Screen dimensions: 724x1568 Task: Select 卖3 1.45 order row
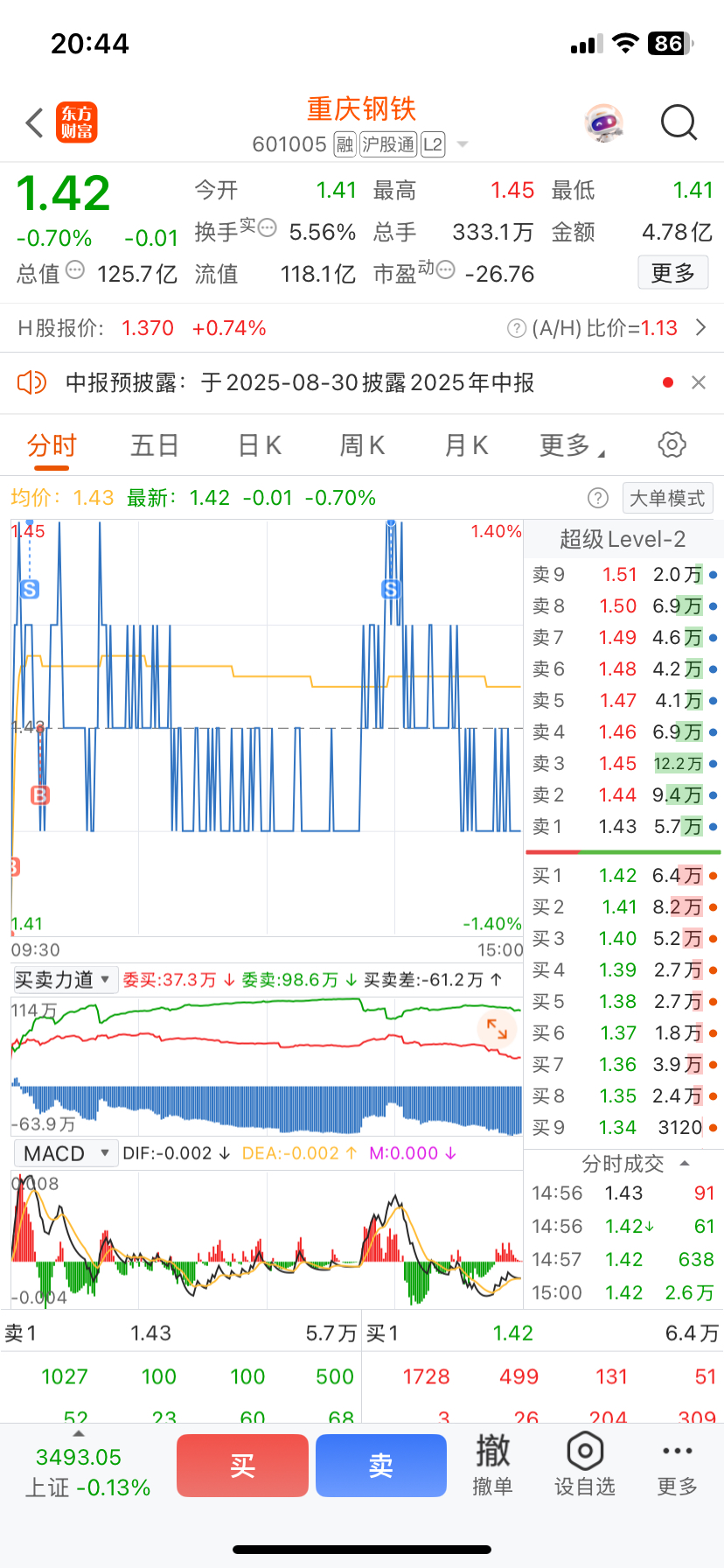624,764
